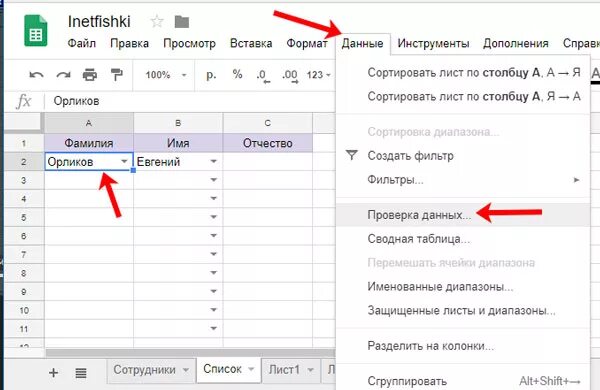
Task: Open Список sheet tab options arrow
Action: [x=251, y=369]
